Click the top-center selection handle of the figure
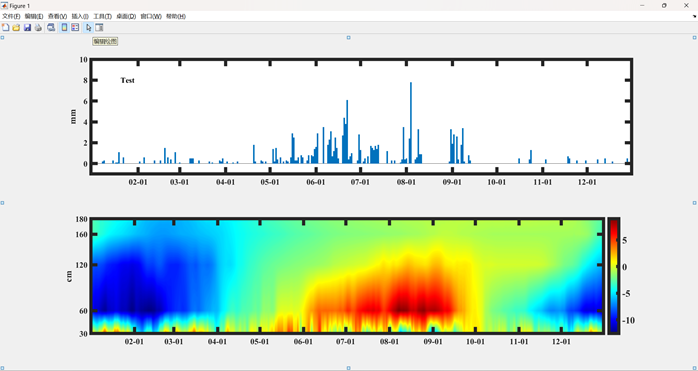This screenshot has width=698, height=371. click(349, 37)
